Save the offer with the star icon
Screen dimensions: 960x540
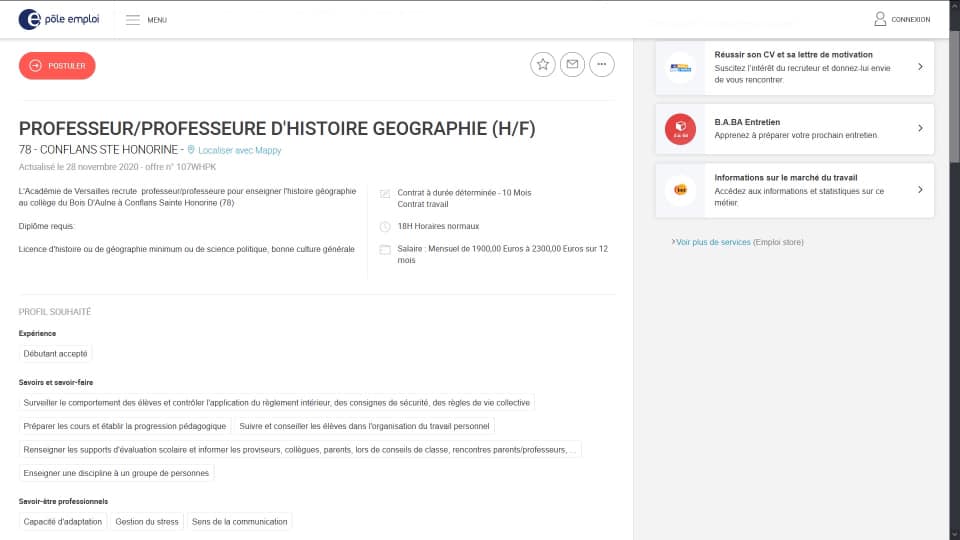coord(543,64)
